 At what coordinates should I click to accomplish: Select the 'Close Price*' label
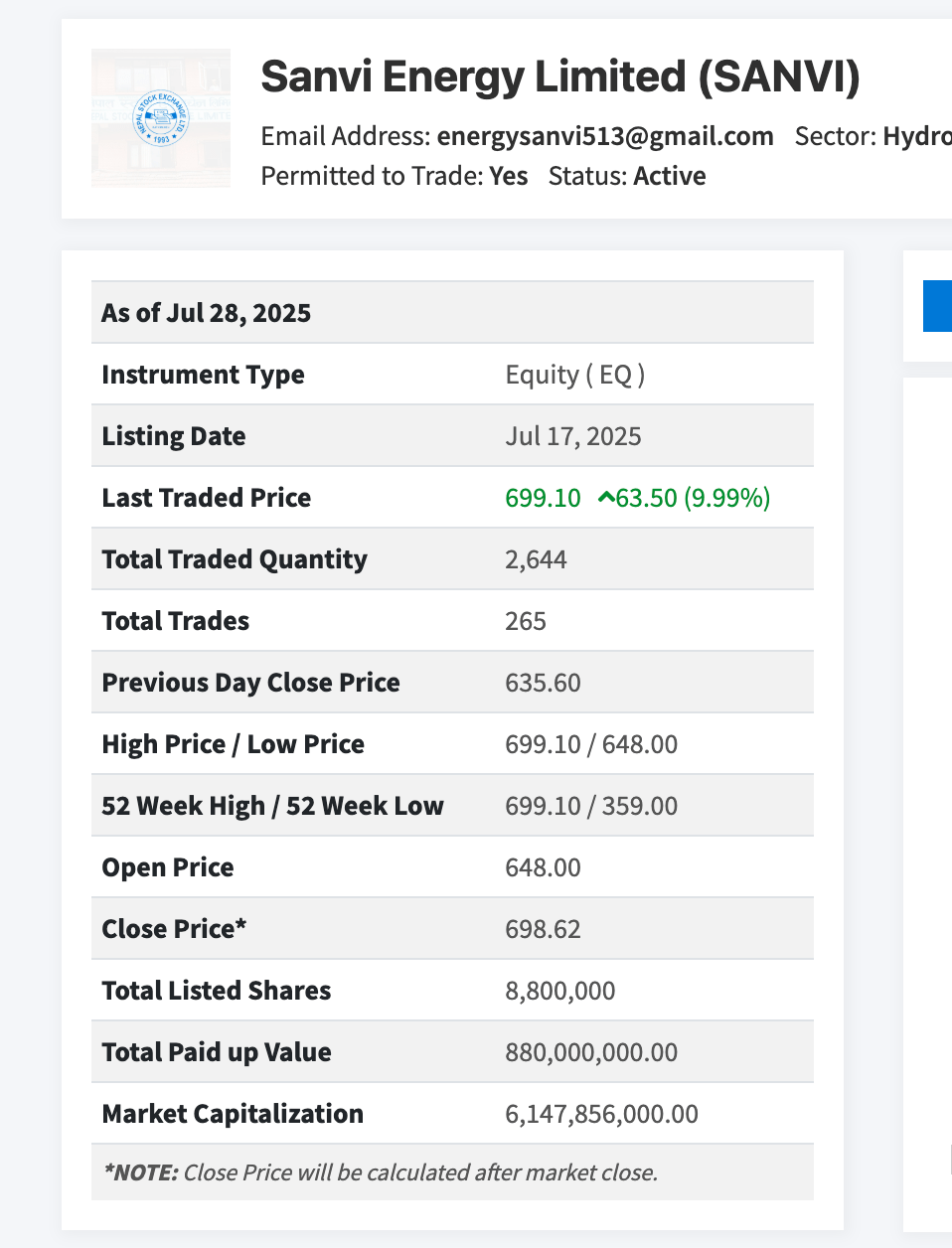point(175,929)
